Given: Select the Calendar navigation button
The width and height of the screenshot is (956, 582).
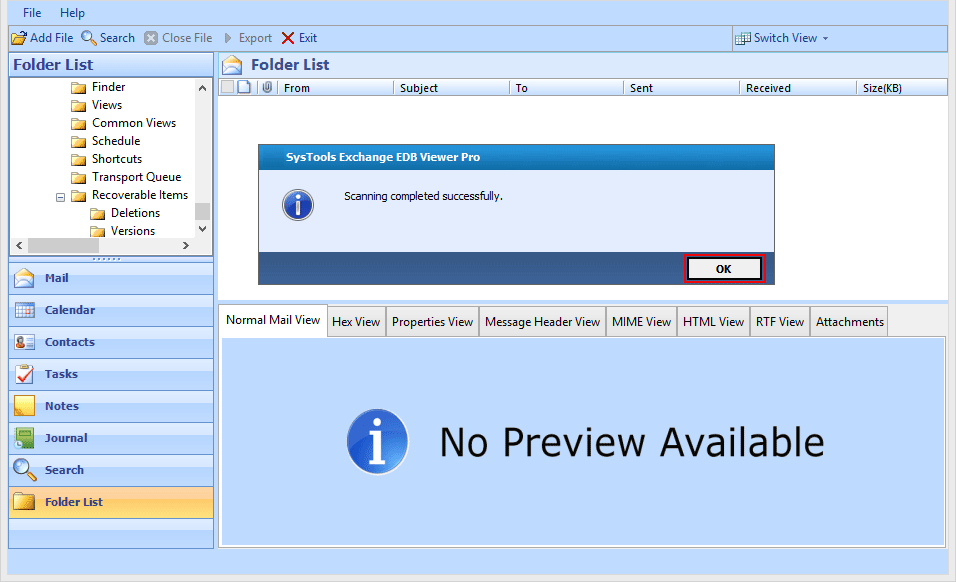Looking at the screenshot, I should [x=111, y=310].
